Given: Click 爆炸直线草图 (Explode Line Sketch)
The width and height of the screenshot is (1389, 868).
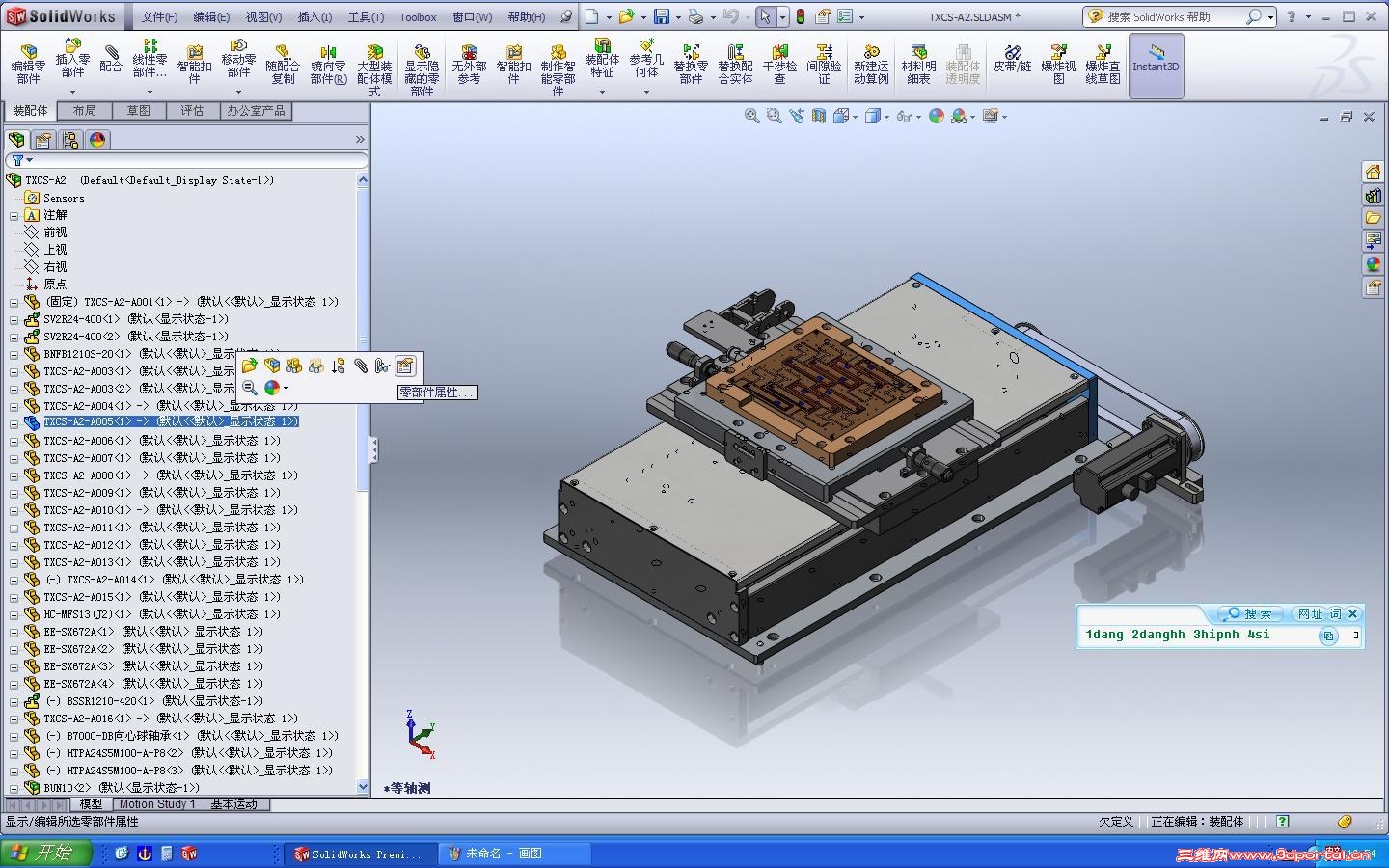Looking at the screenshot, I should click(1103, 64).
